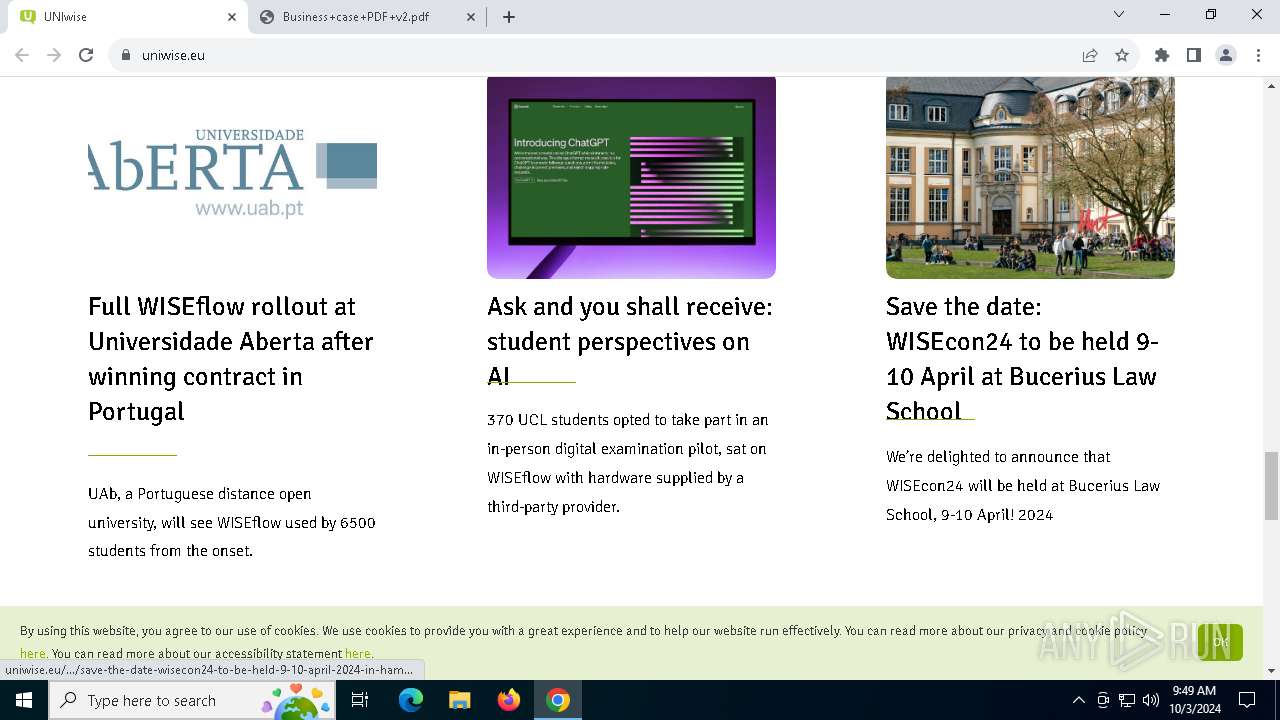Screen dimensions: 1280x720
Task: Open the Extensions puzzle icon
Action: [1162, 55]
